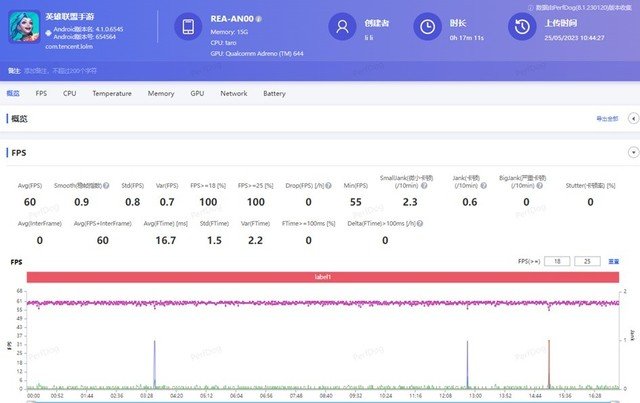Open help icon beside Drop(FPS) metric
This screenshot has width=640, height=403.
[328, 185]
